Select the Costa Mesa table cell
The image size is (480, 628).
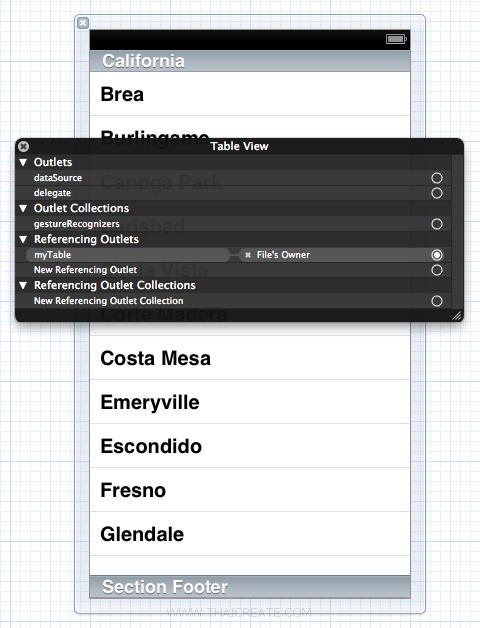[250, 358]
